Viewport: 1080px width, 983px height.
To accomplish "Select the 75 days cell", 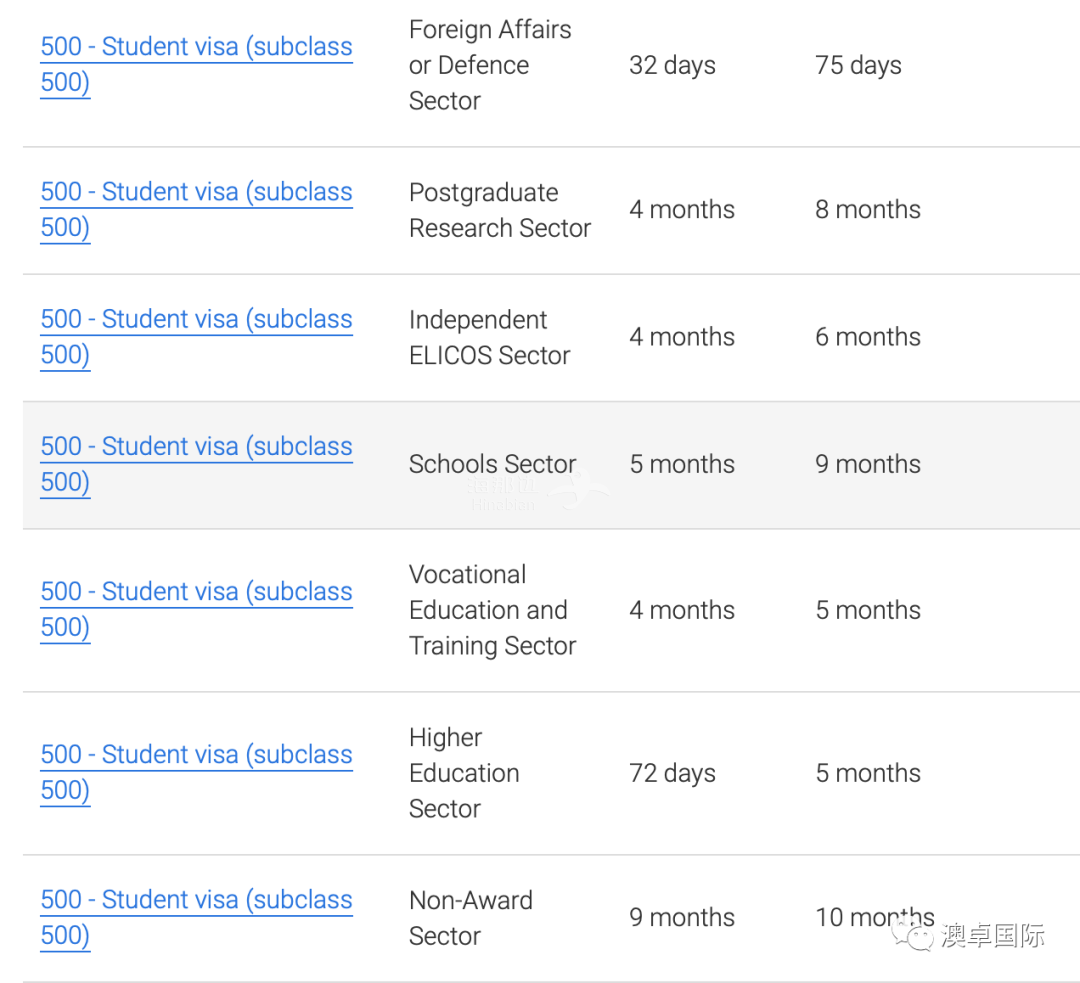I will [858, 65].
